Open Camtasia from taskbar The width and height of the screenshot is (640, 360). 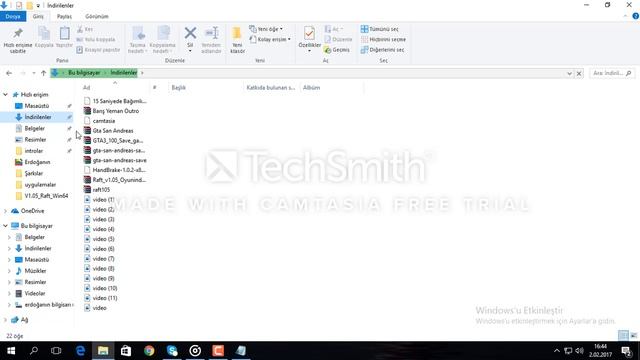pyautogui.click(x=218, y=351)
